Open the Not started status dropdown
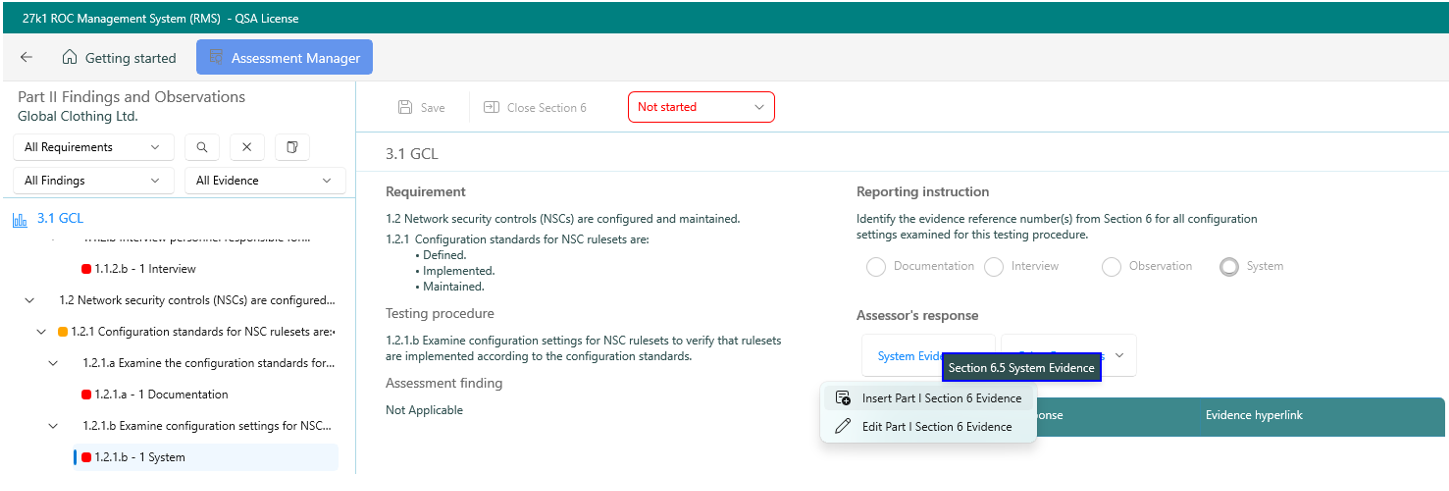 coord(700,107)
